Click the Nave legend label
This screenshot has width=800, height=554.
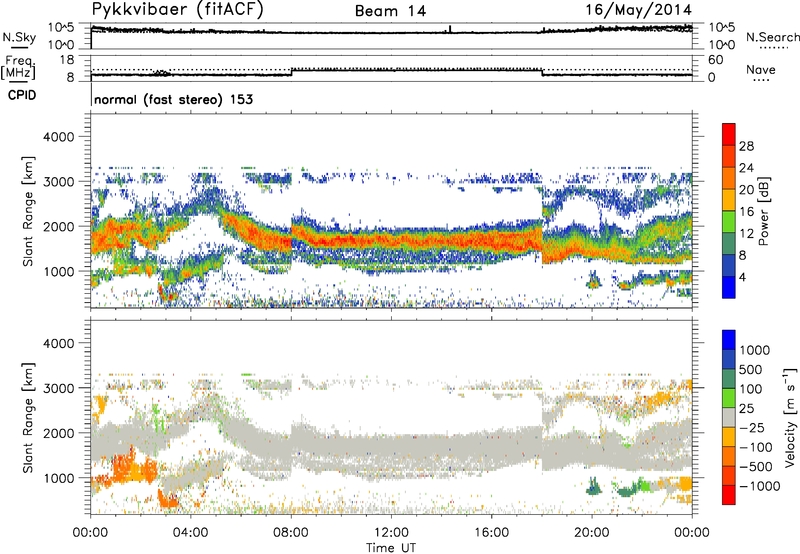pos(761,69)
